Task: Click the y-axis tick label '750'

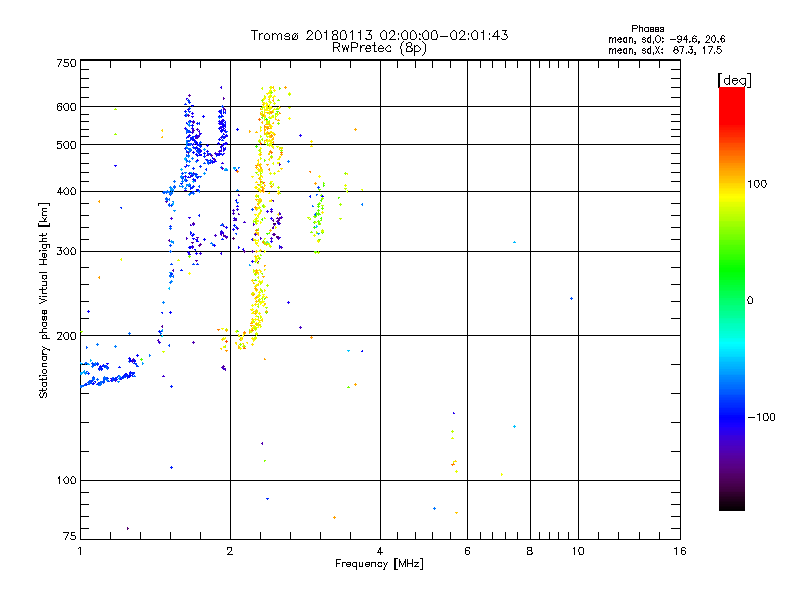Action: pos(66,63)
